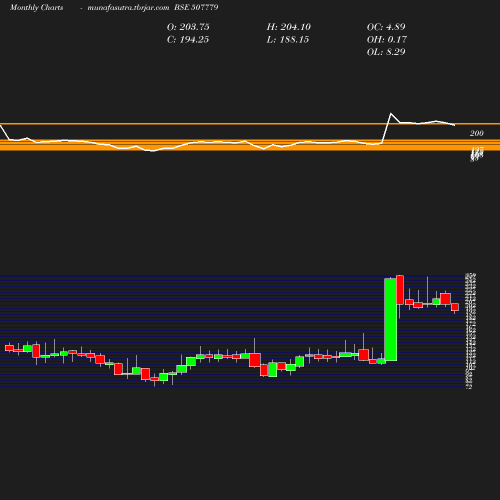Click the 'OH: 0.17' value
Viewport: 500px width, 500px height.
387,40
